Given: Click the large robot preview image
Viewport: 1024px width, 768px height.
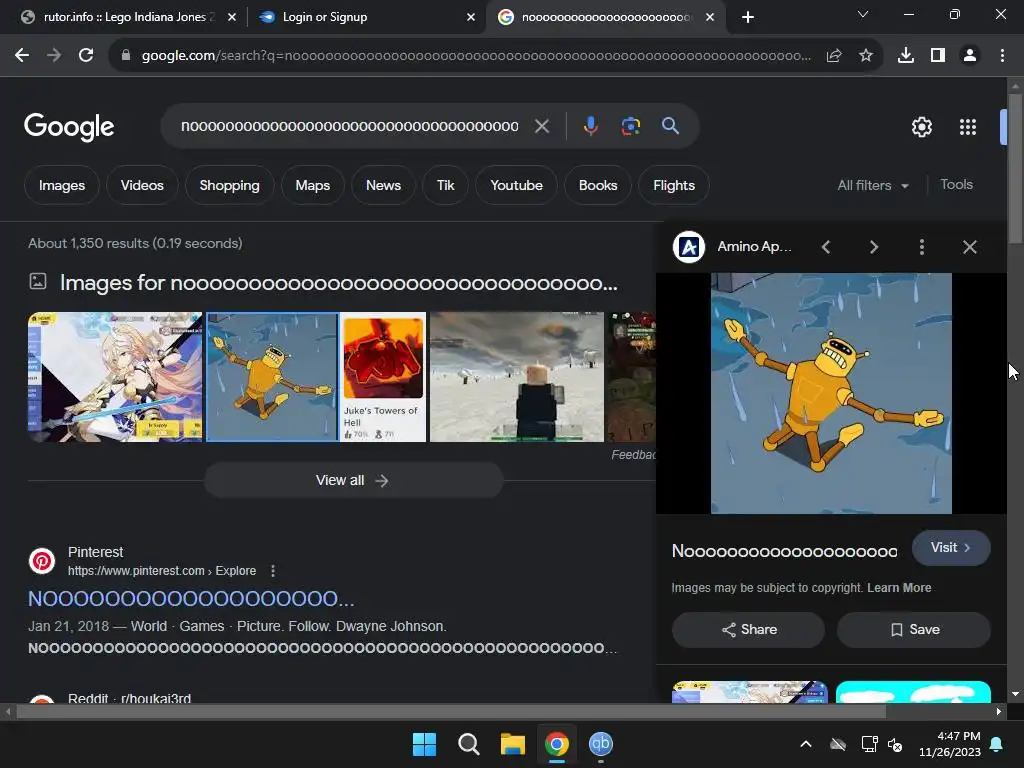Looking at the screenshot, I should point(831,393).
